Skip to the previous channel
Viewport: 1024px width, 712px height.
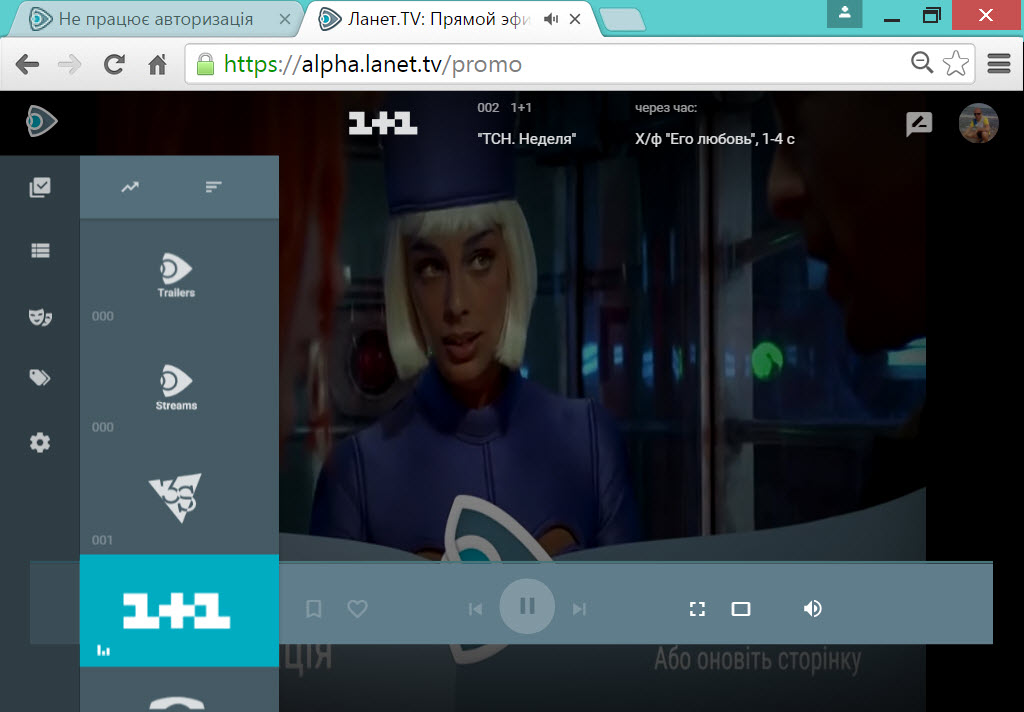pos(476,608)
